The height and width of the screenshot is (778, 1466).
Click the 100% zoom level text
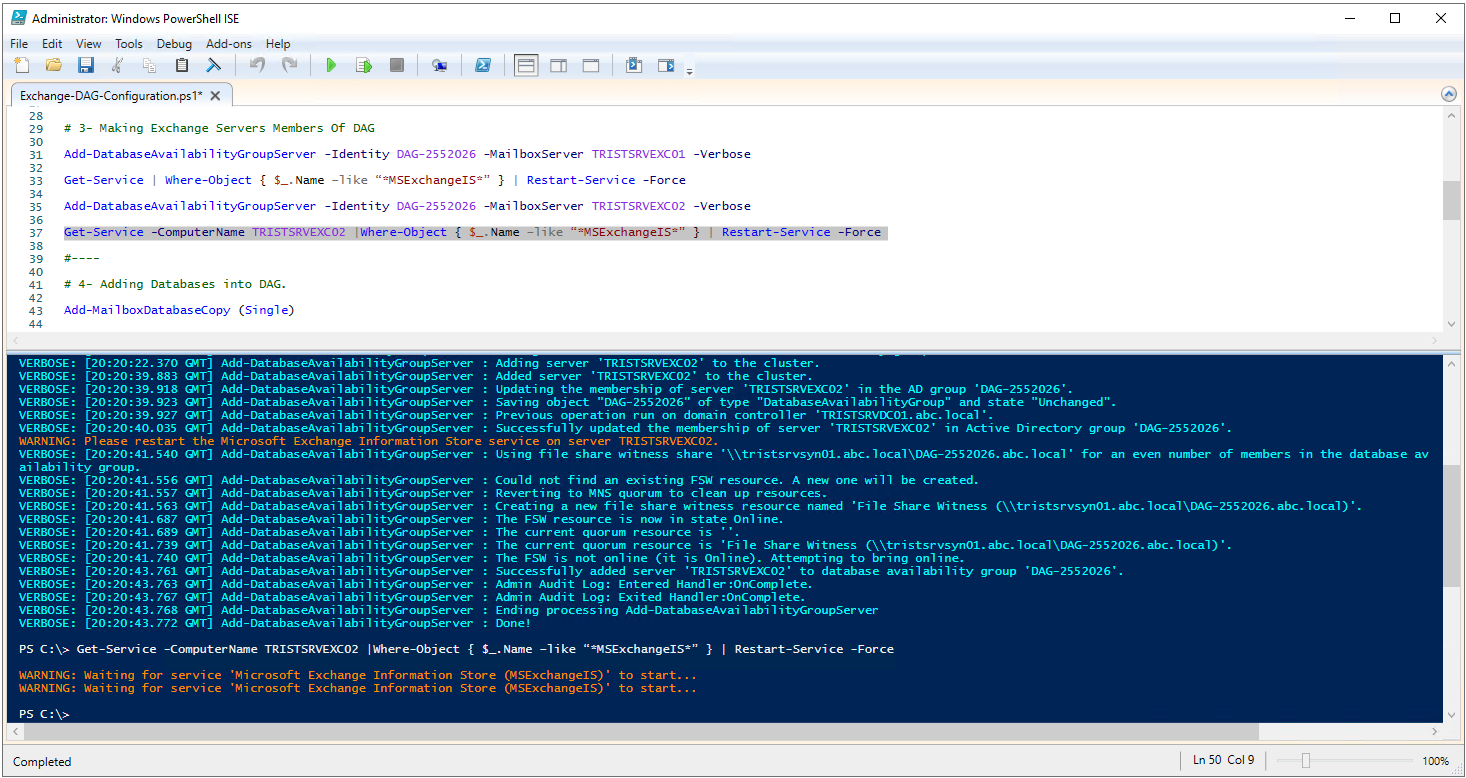pos(1436,761)
